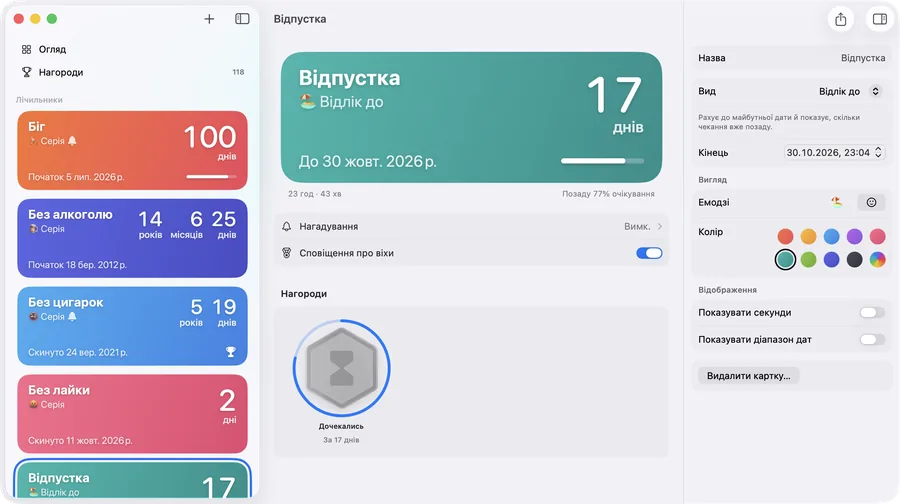Click the 118 awards count
Viewport: 900px width, 504px height.
pos(238,72)
